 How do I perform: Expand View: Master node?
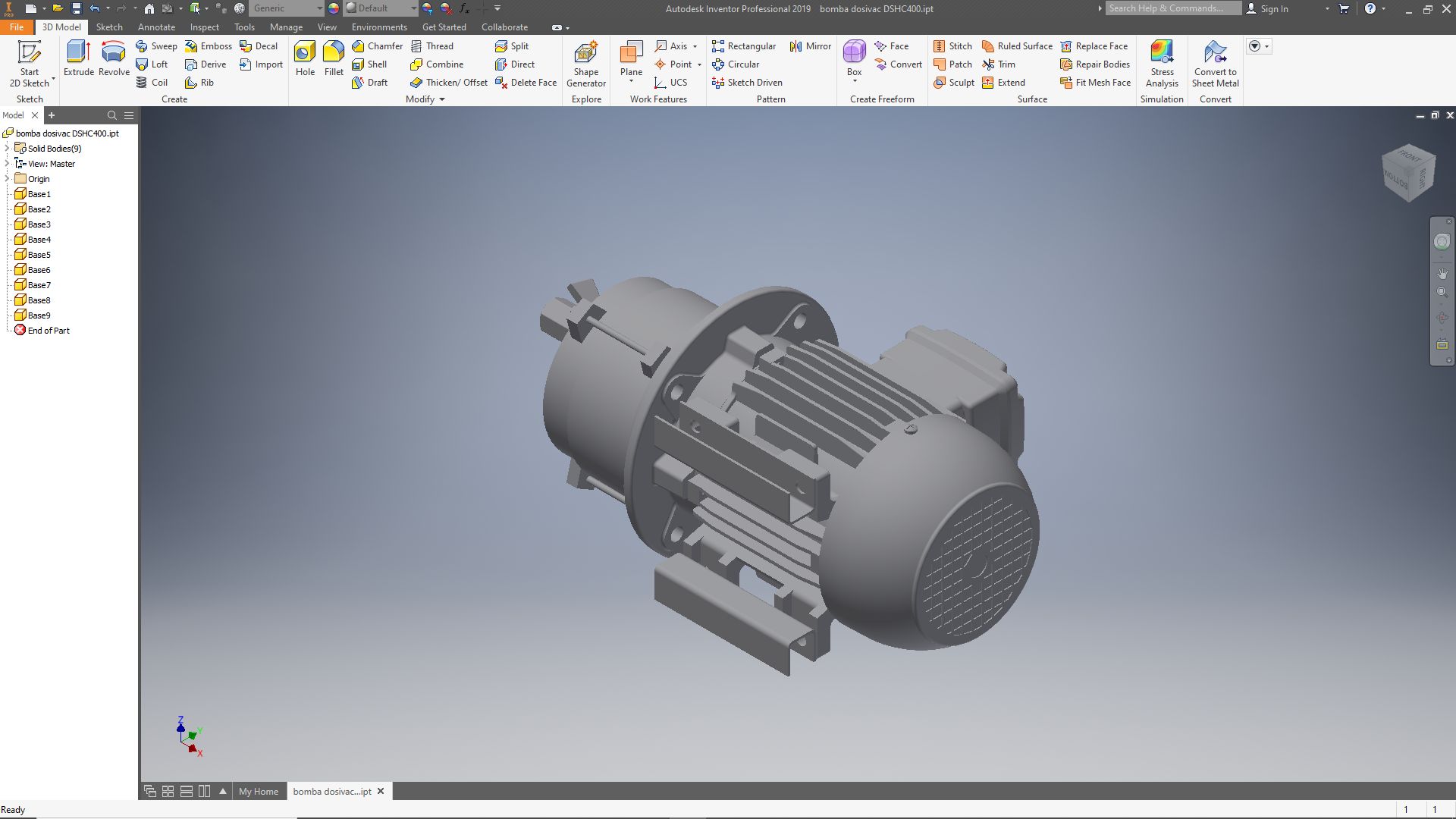[x=8, y=164]
